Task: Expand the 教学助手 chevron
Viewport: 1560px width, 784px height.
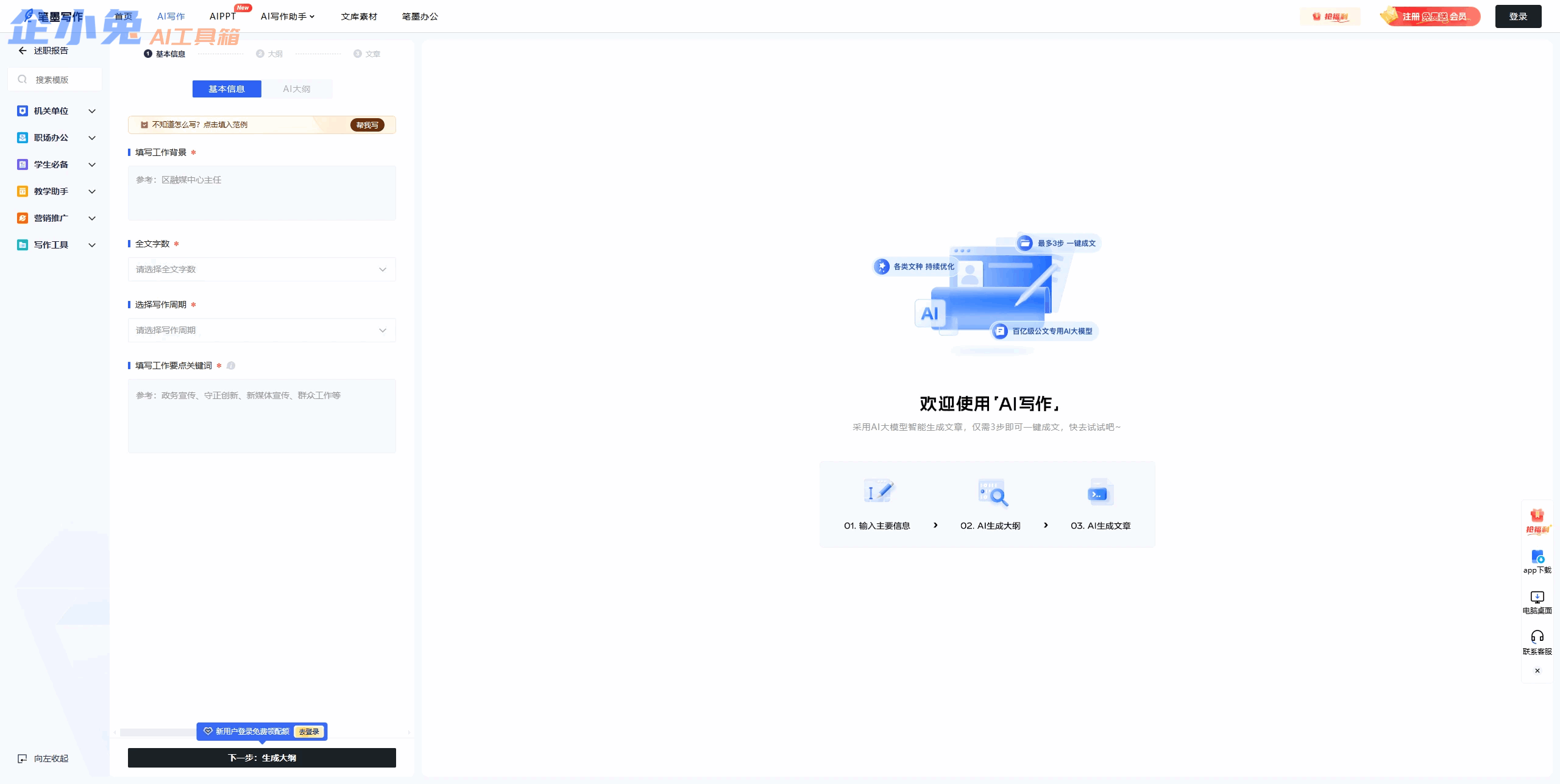Action: tap(92, 191)
